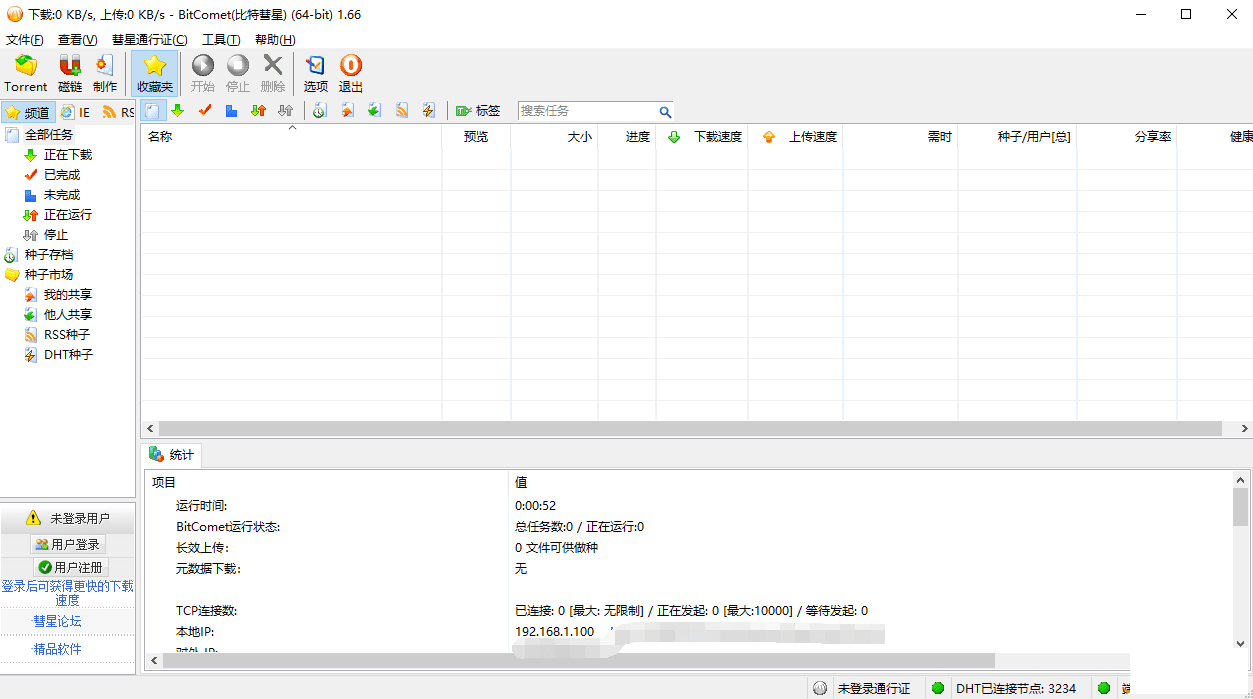Open the 彗星论坛 link
This screenshot has width=1253, height=699.
58,621
